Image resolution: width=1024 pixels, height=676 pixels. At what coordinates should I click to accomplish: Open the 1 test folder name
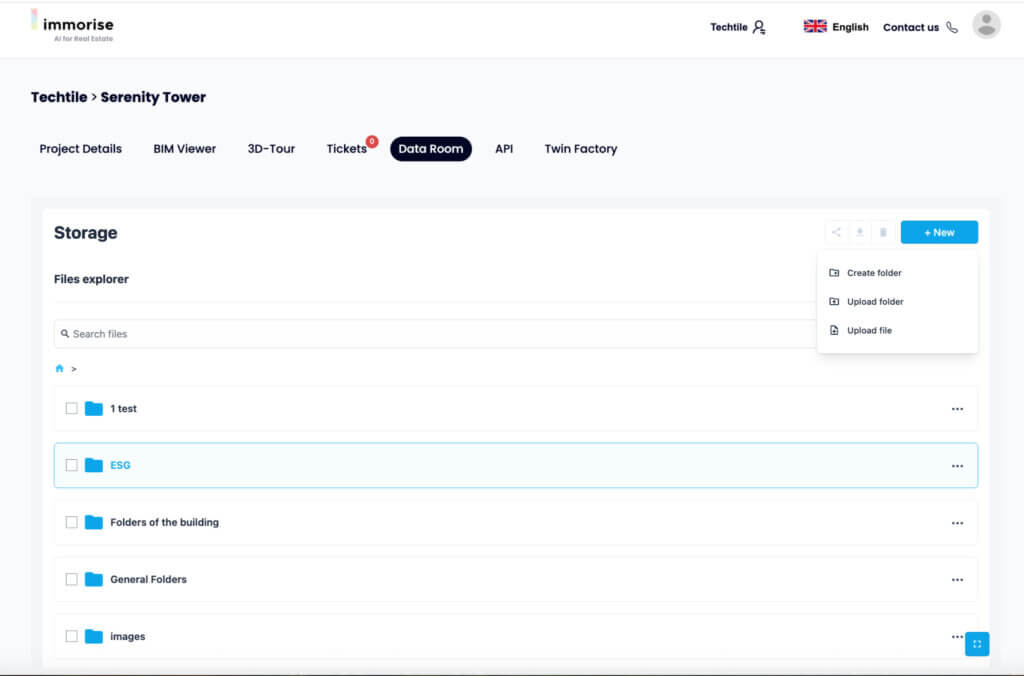(x=123, y=409)
